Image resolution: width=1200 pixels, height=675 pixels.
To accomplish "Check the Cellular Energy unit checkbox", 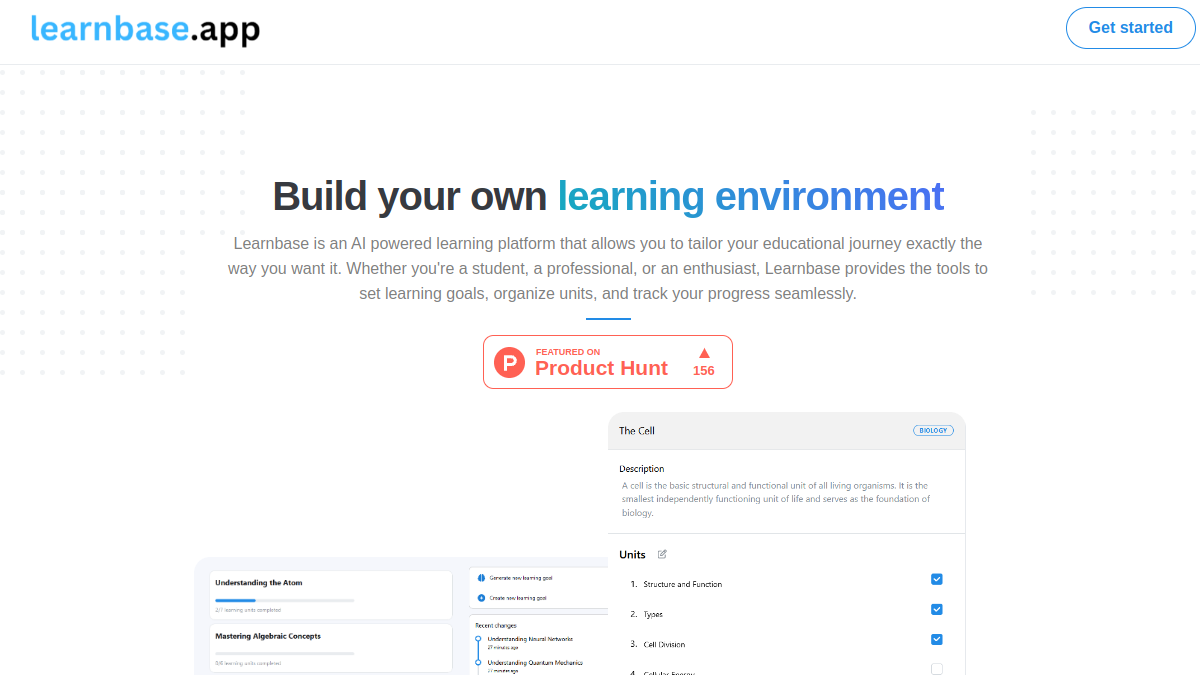I will point(937,669).
